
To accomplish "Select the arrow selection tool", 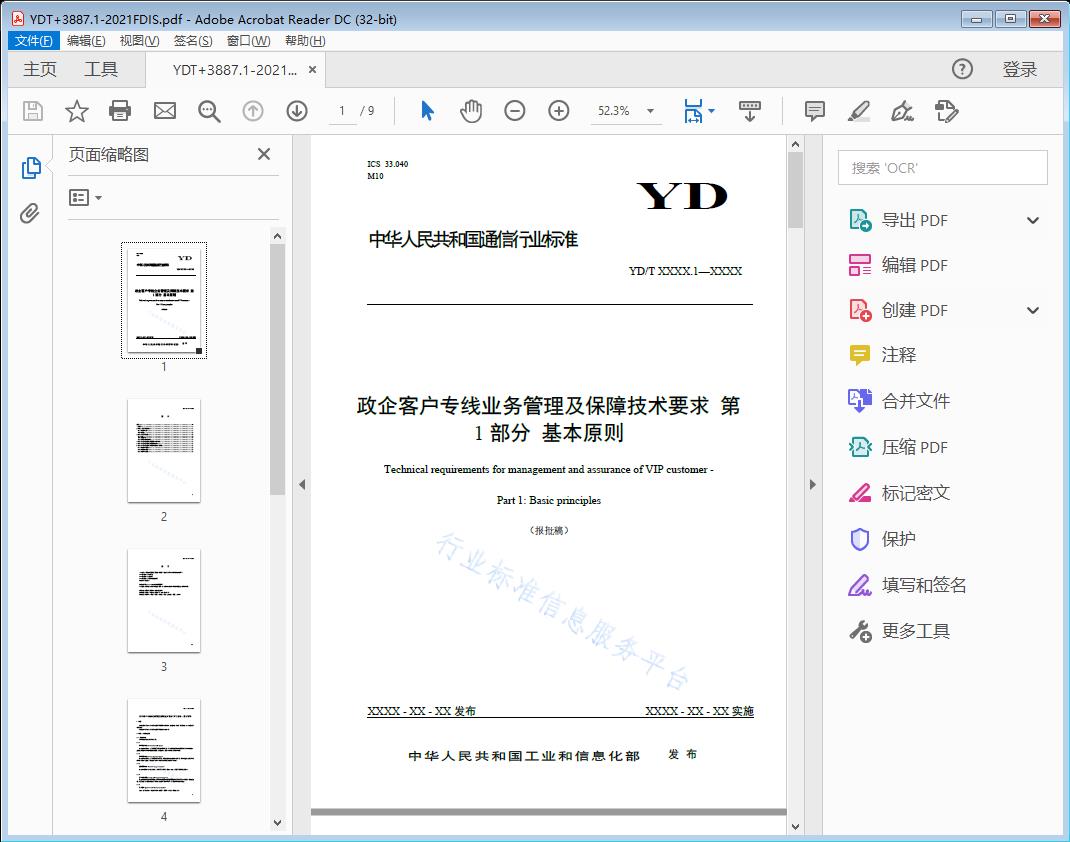I will [425, 111].
